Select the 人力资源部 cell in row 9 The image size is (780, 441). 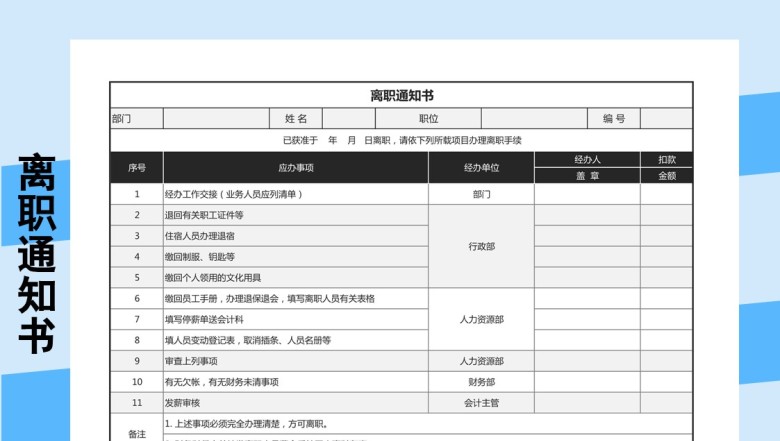[x=482, y=361]
